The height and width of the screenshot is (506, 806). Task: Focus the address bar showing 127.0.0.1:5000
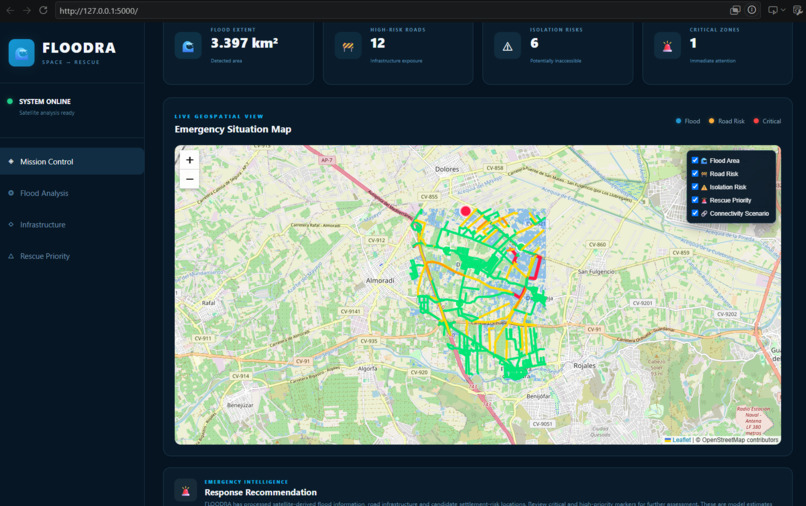tap(391, 10)
